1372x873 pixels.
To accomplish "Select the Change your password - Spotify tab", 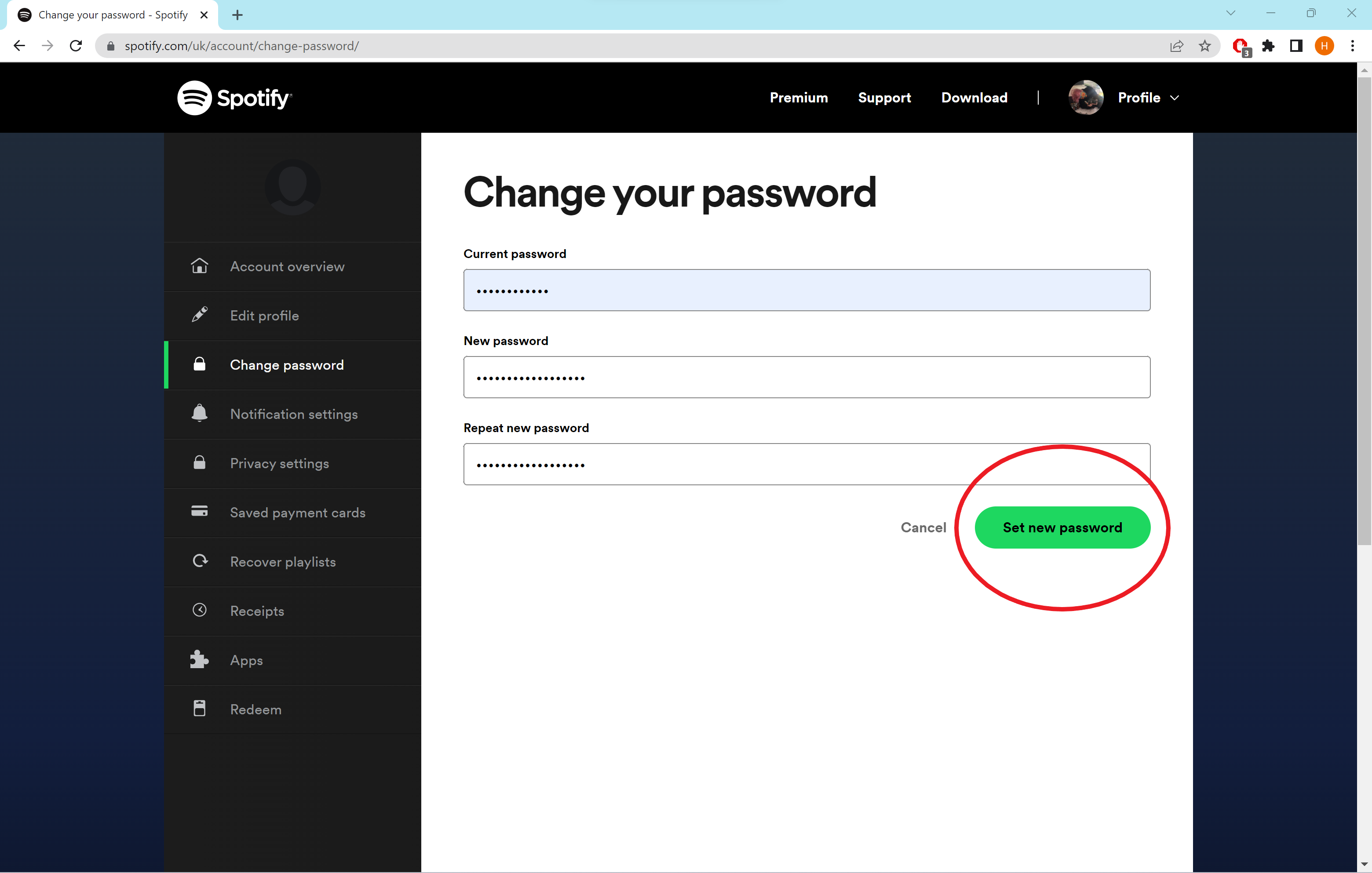I will (x=112, y=15).
